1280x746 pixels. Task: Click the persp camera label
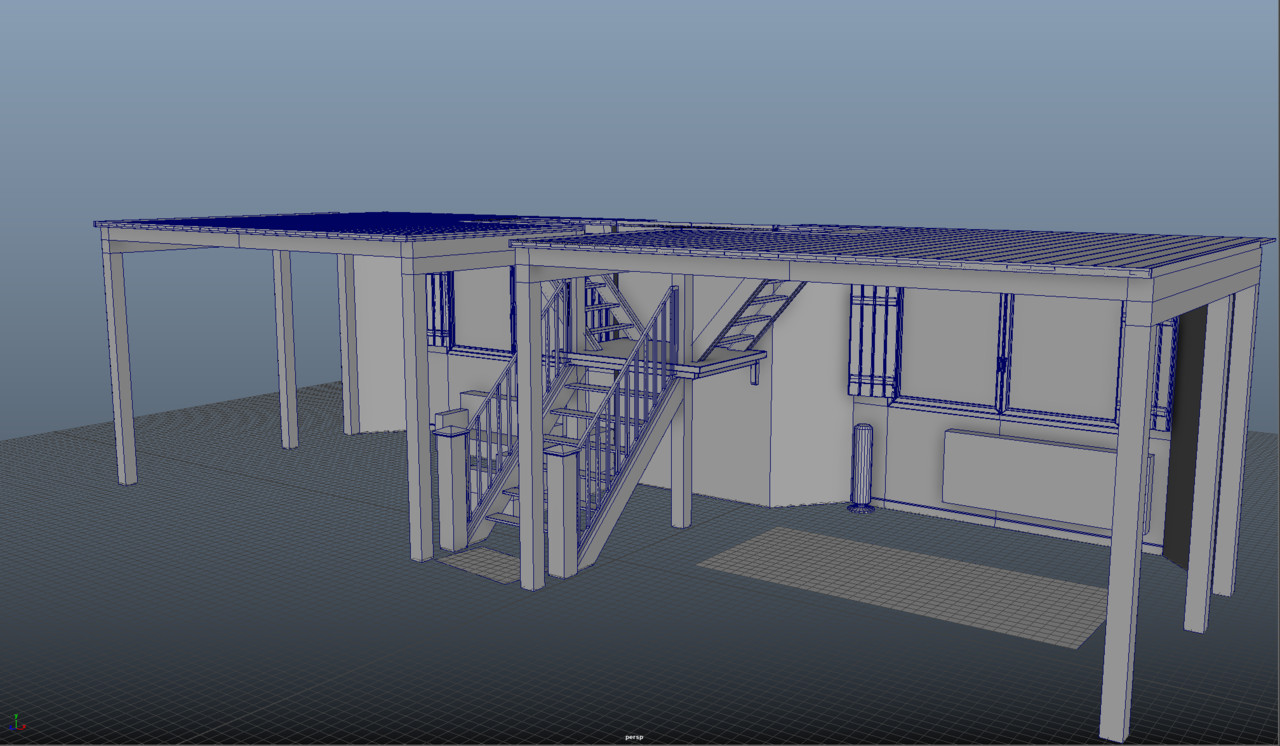tap(634, 737)
